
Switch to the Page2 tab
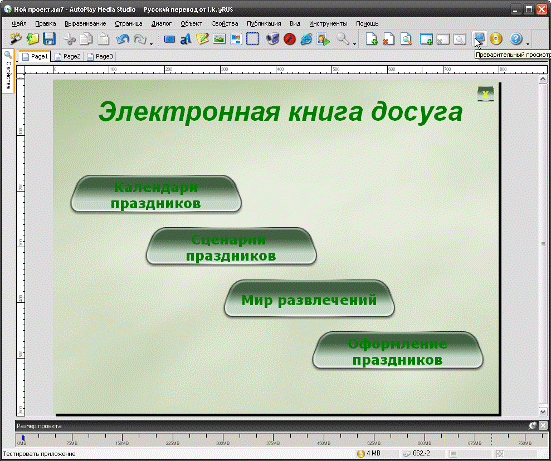[68, 57]
